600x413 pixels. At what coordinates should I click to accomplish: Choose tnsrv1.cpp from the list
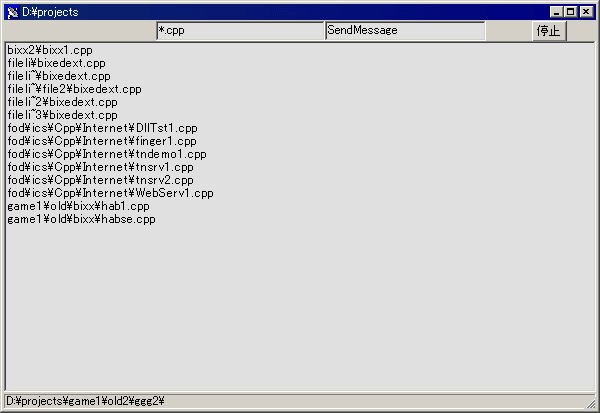click(100, 167)
